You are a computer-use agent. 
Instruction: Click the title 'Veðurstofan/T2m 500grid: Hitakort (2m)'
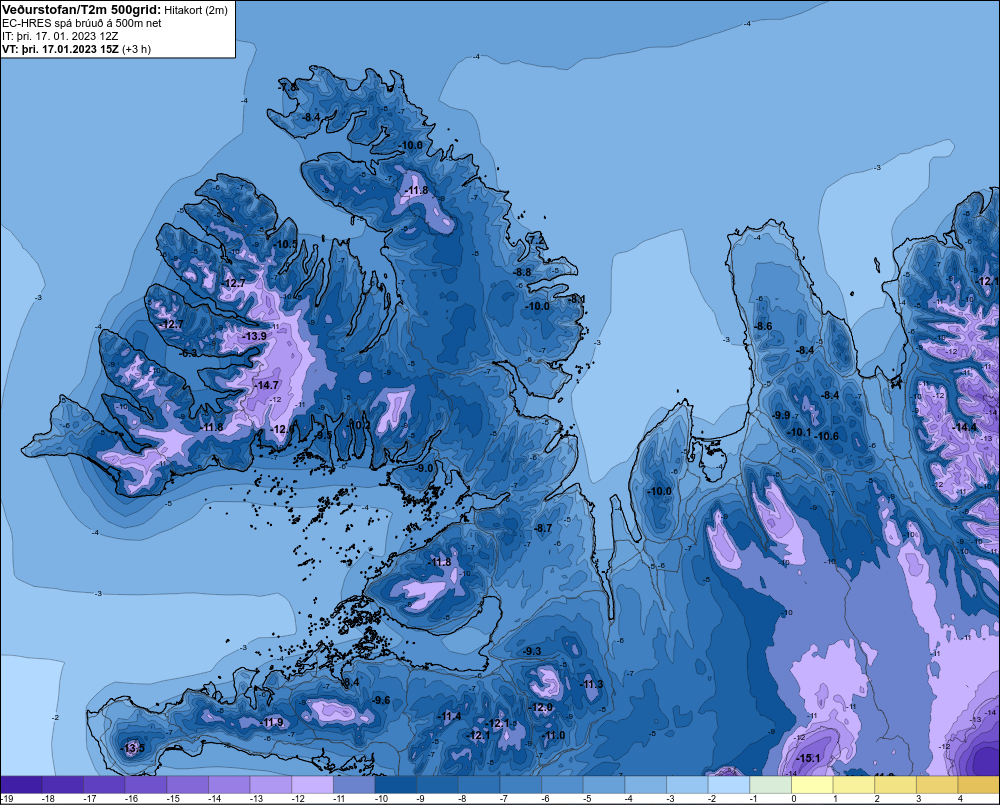(x=115, y=10)
